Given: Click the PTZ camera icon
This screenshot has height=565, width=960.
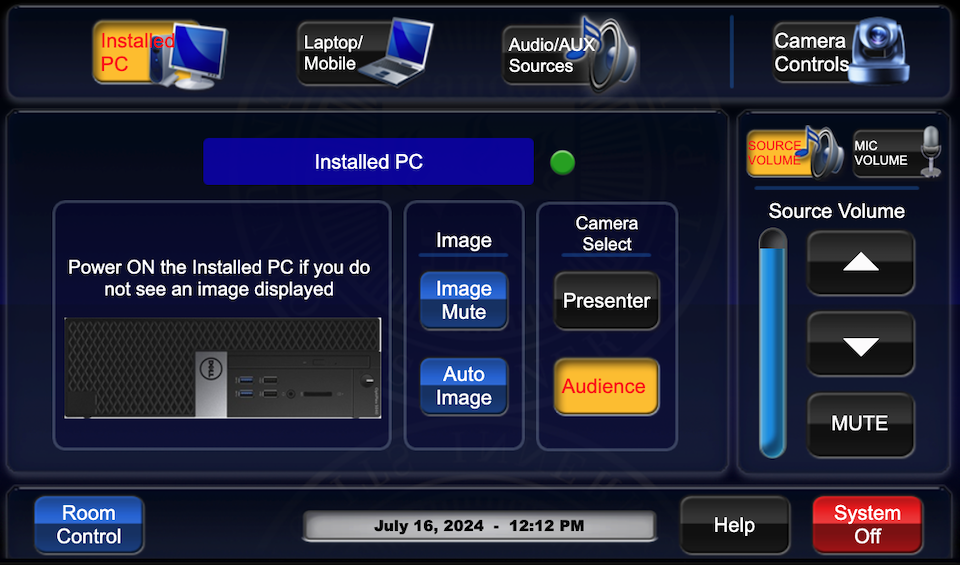Looking at the screenshot, I should coord(880,50).
